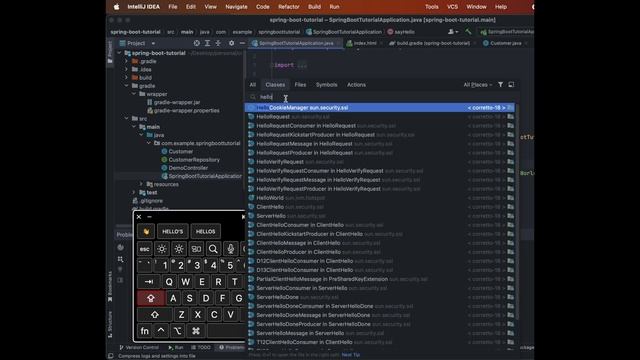Tap the Spotlight search key on the on-screen keyboard

click(x=213, y=249)
